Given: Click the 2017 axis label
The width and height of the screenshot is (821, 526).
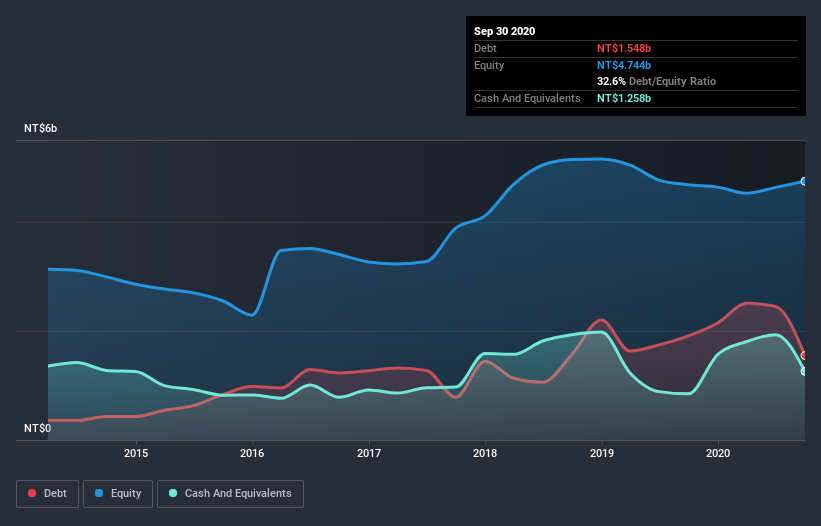Looking at the screenshot, I should [369, 453].
